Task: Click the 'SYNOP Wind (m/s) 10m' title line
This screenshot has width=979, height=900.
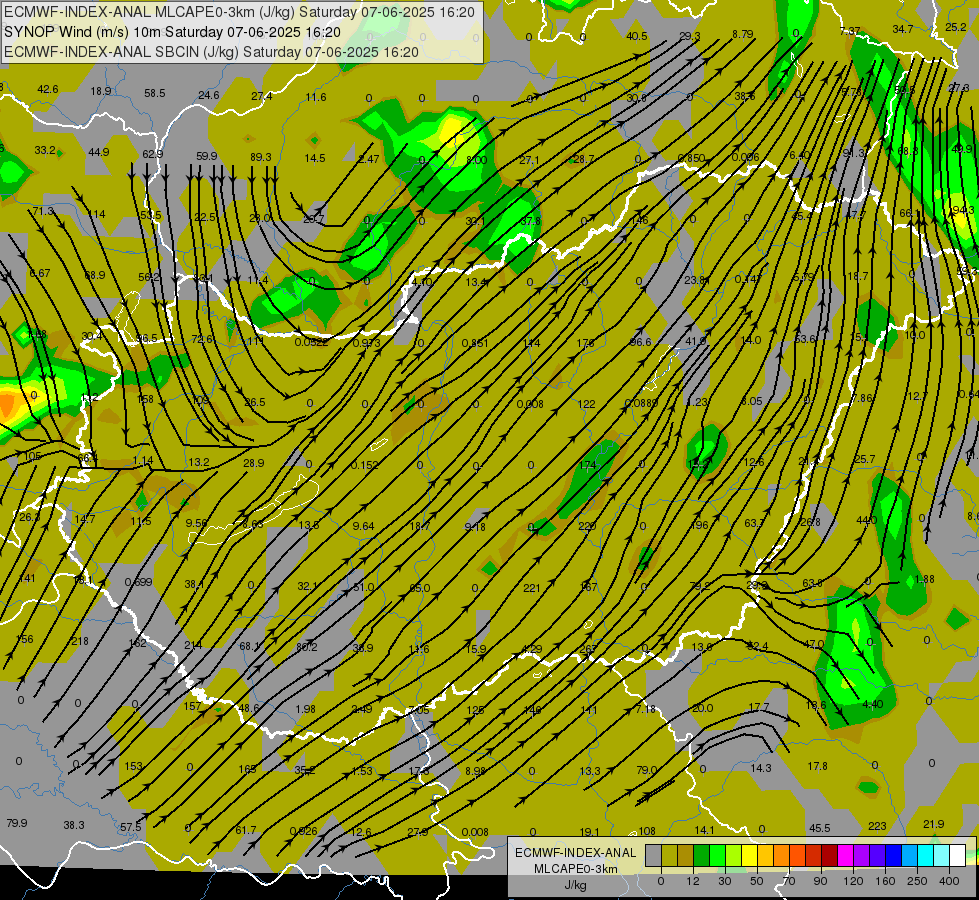Action: [x=172, y=32]
